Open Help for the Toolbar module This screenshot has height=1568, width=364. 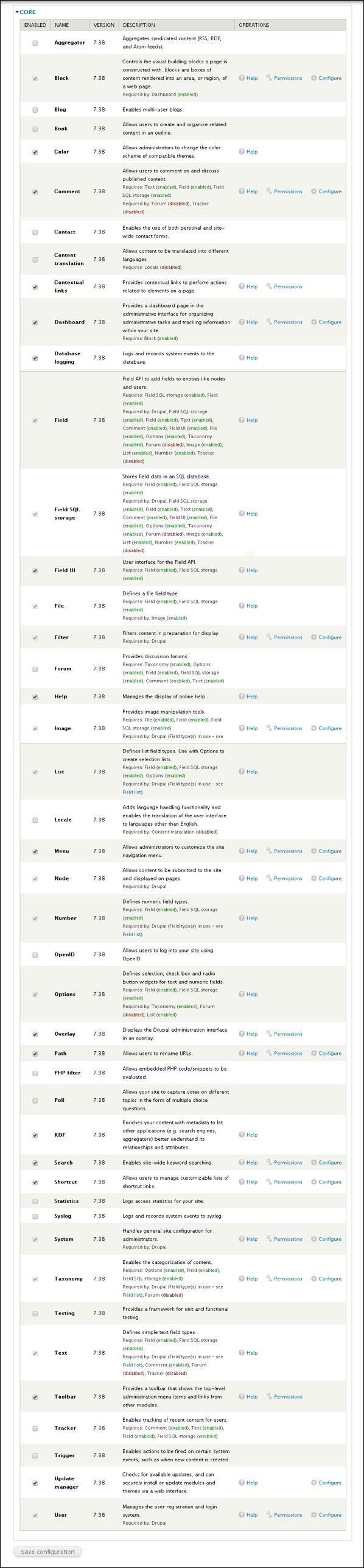(x=250, y=1396)
